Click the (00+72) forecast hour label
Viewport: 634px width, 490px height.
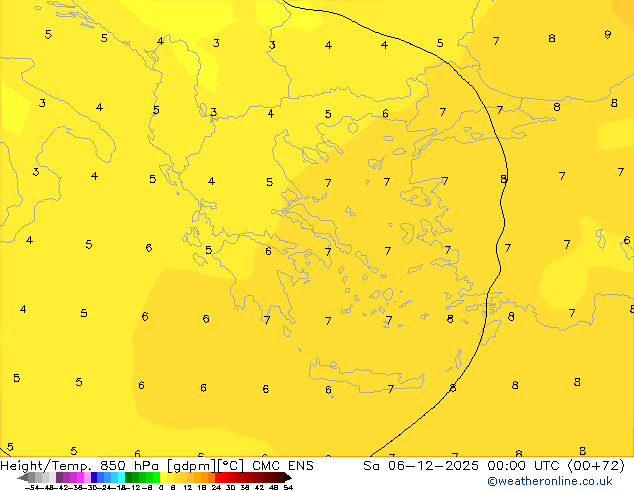tap(595, 465)
